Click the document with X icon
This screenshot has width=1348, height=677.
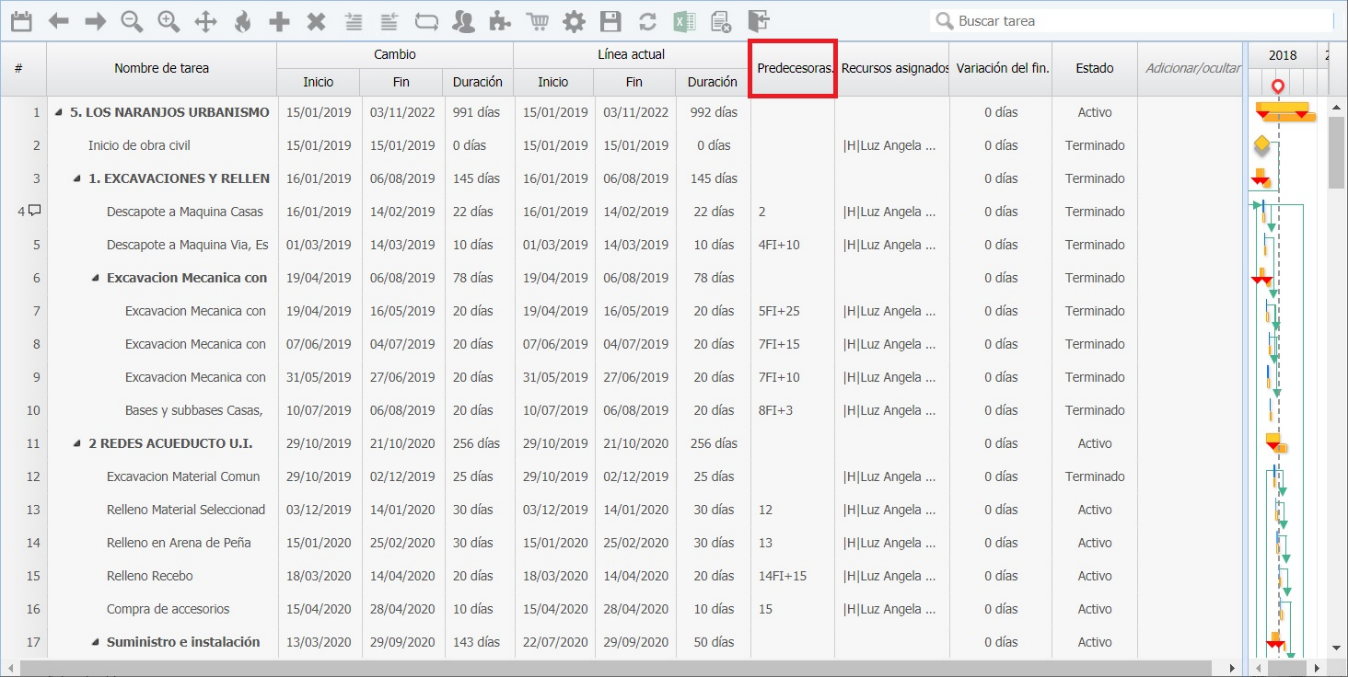(x=720, y=21)
